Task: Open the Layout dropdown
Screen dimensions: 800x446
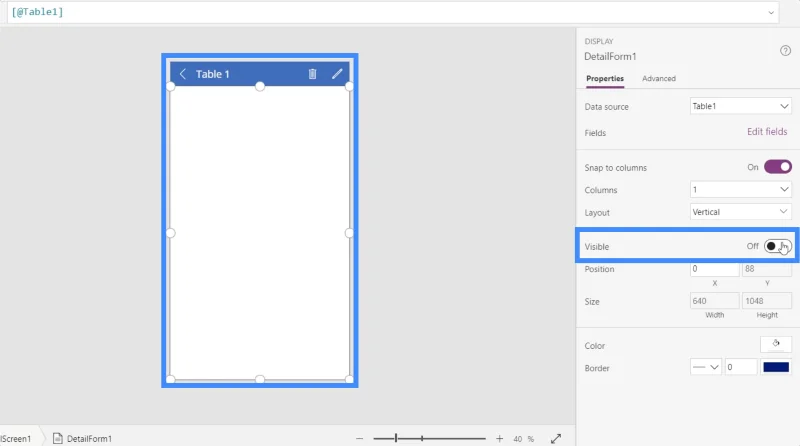Action: pos(740,212)
